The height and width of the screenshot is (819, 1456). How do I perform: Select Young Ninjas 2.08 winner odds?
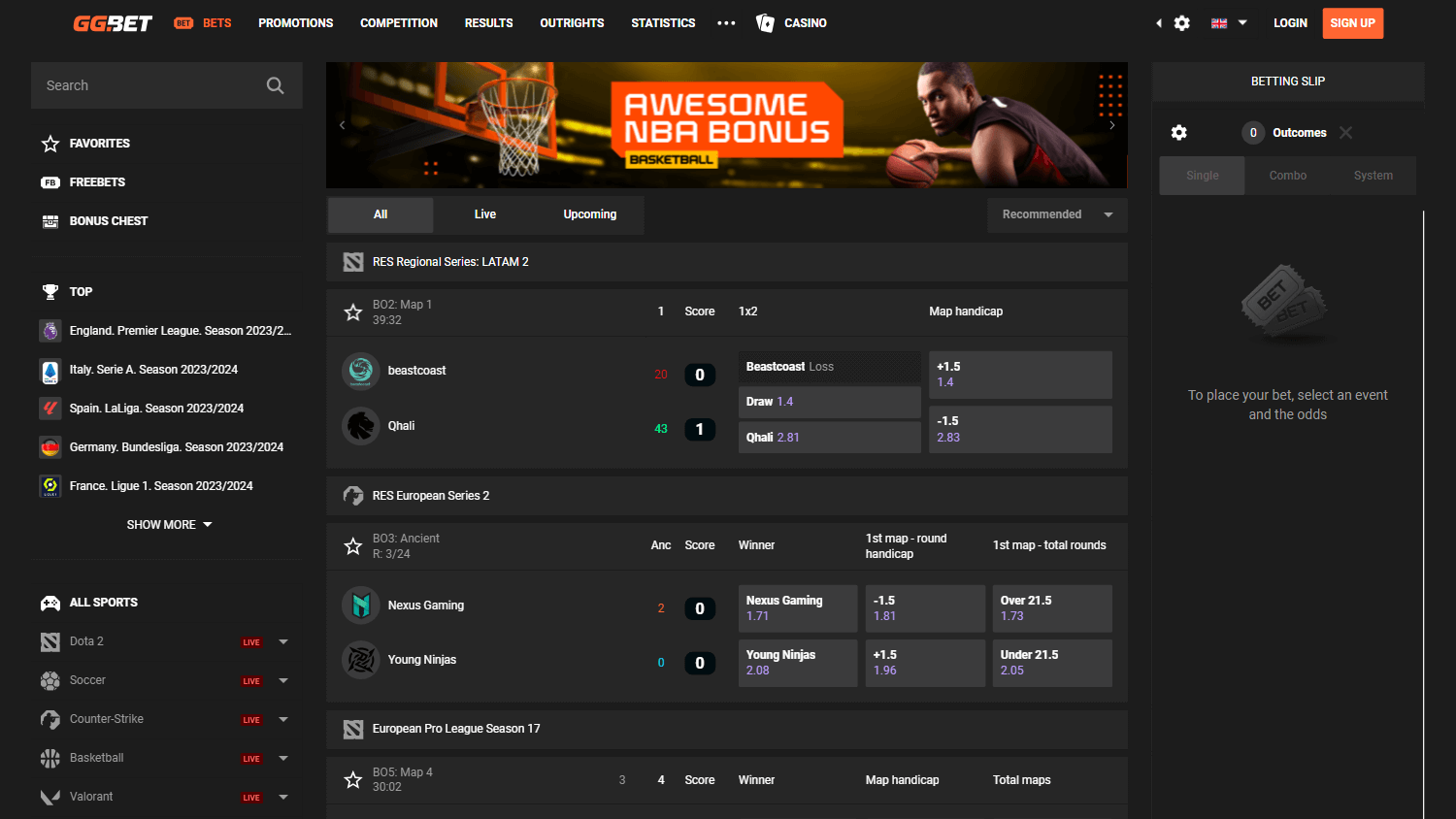(x=798, y=663)
